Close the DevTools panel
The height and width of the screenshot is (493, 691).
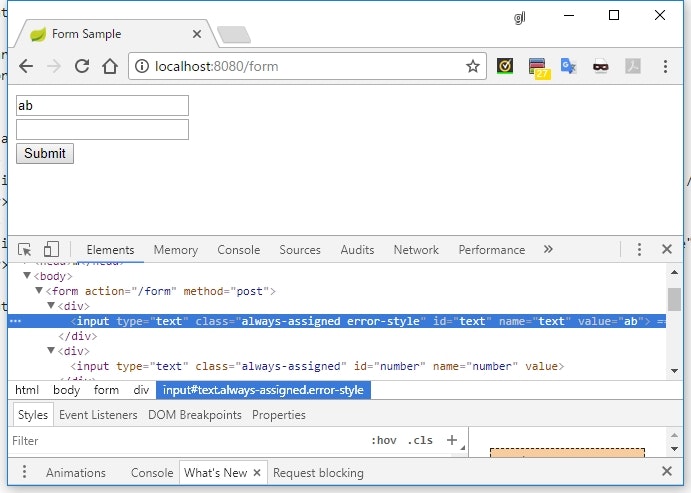667,249
